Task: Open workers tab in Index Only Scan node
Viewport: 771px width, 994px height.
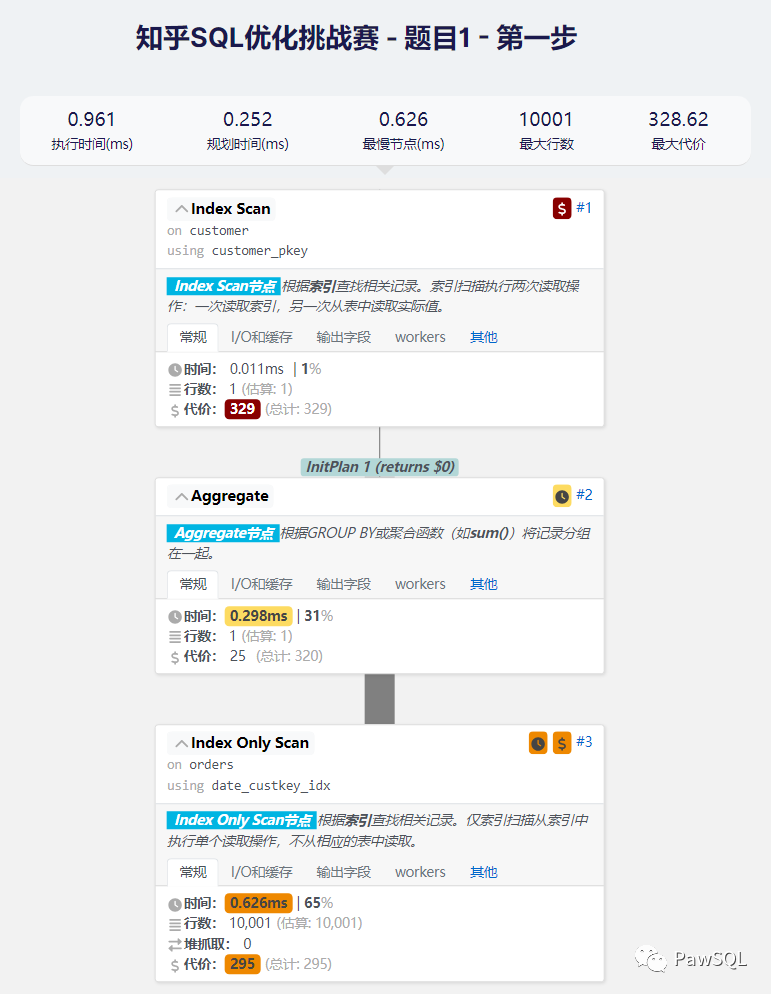Action: pyautogui.click(x=420, y=872)
